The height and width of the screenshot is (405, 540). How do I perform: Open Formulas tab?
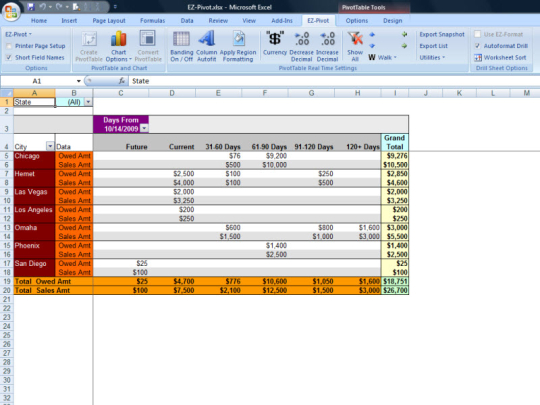(x=153, y=21)
